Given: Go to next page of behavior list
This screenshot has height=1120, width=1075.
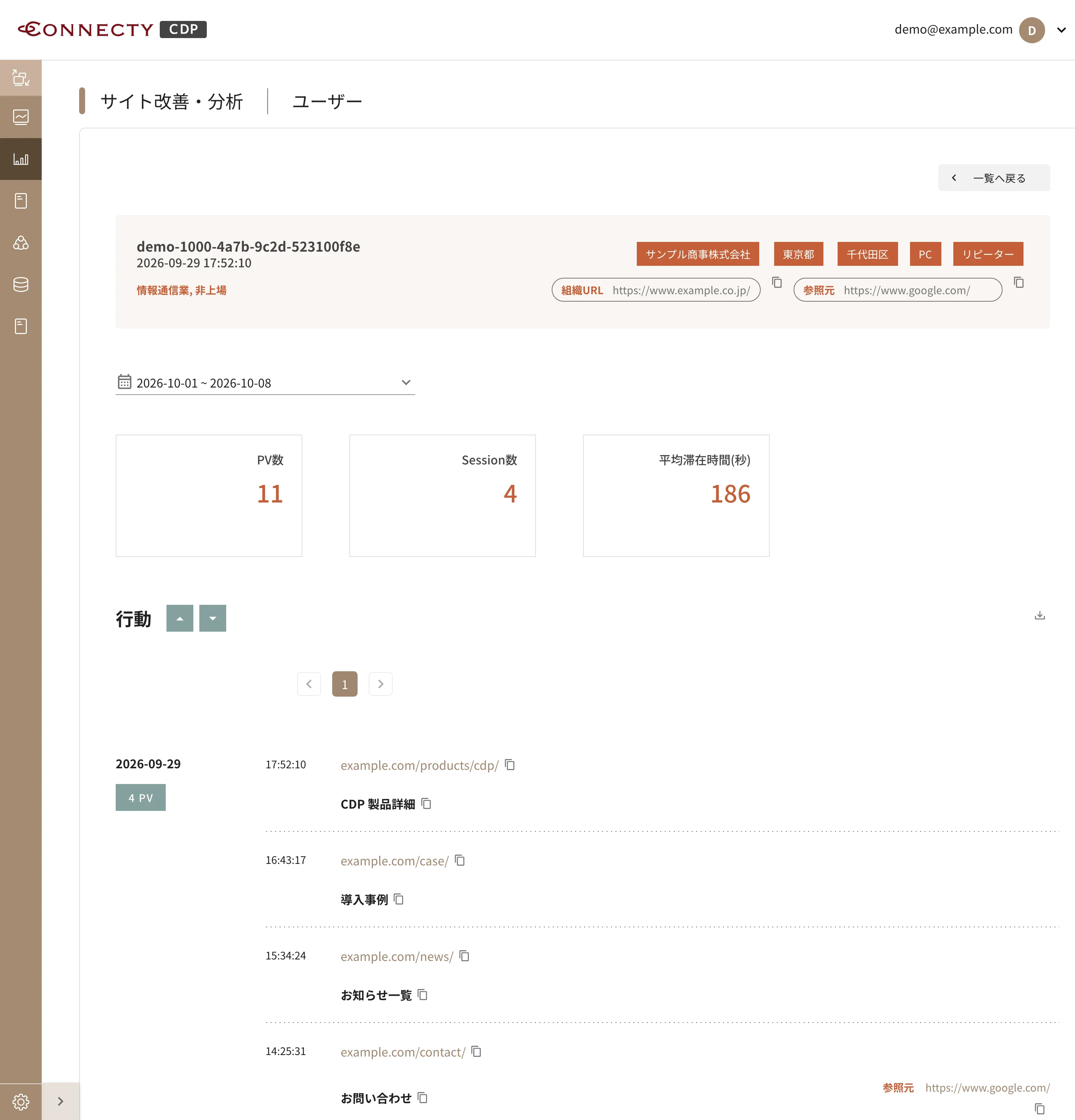Looking at the screenshot, I should (x=380, y=684).
